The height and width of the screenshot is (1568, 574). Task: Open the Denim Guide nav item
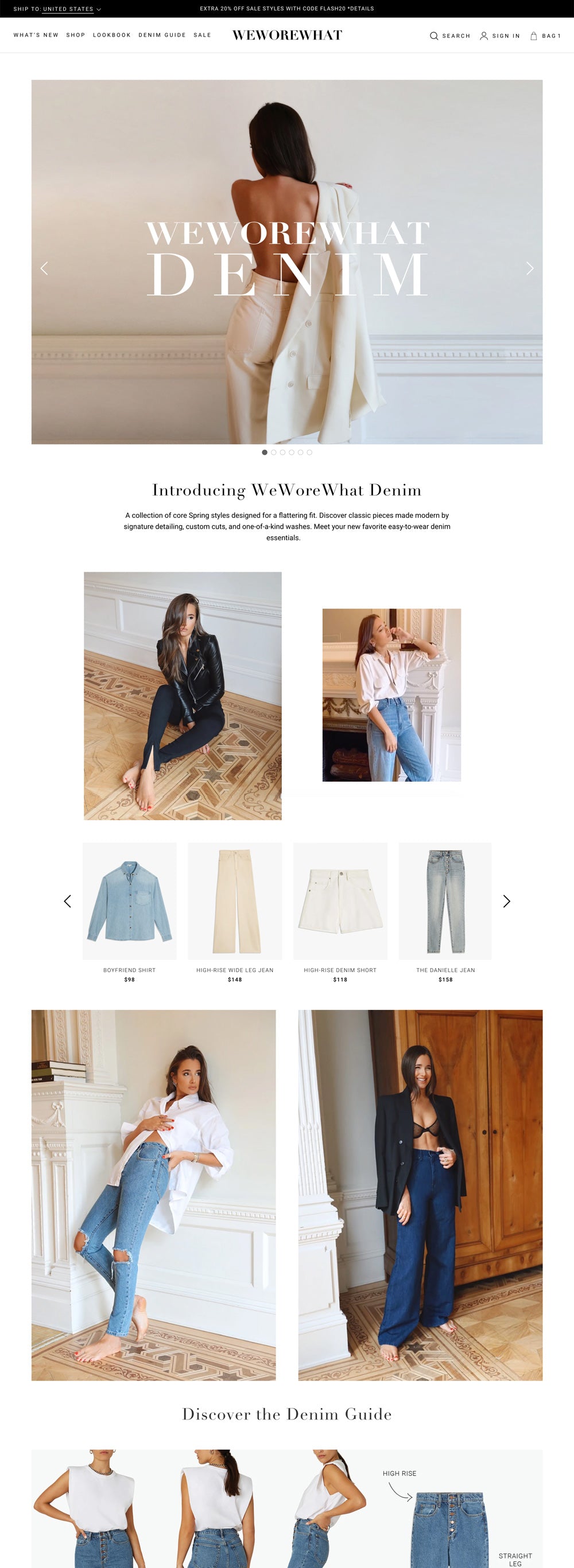tap(162, 36)
